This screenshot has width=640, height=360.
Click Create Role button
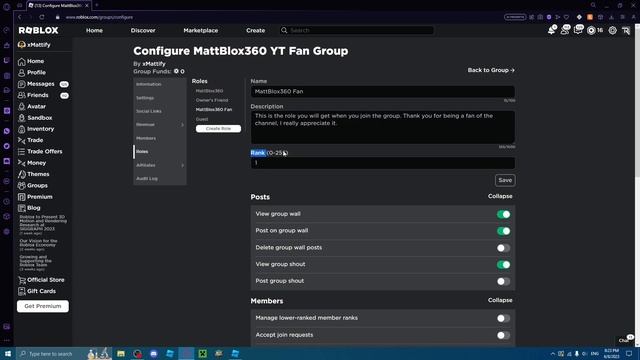pos(218,129)
